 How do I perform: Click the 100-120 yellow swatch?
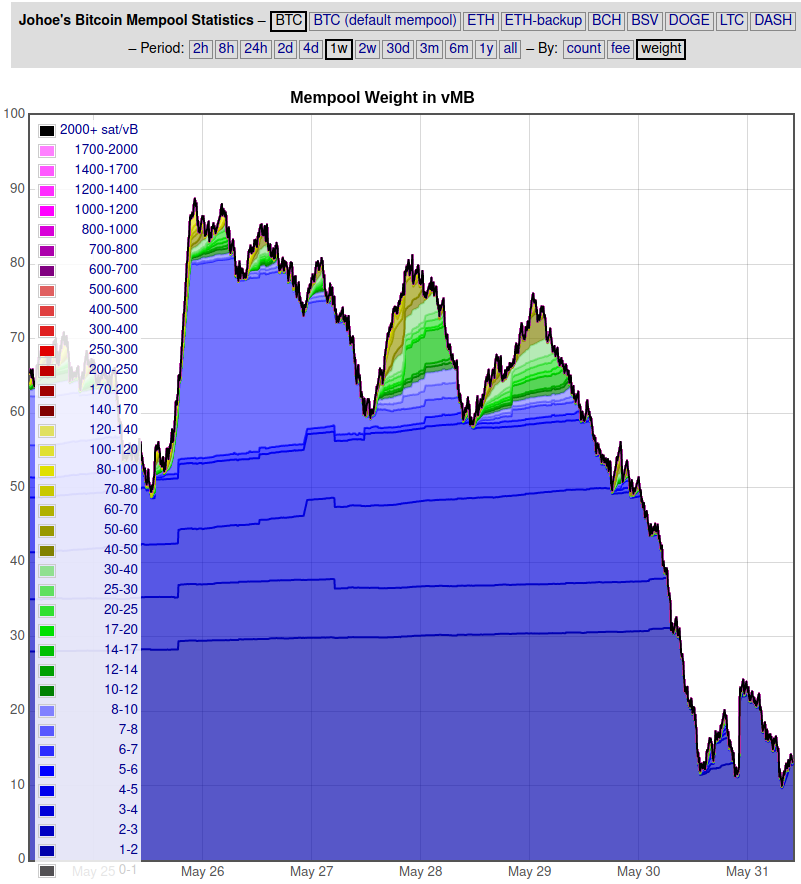[47, 451]
